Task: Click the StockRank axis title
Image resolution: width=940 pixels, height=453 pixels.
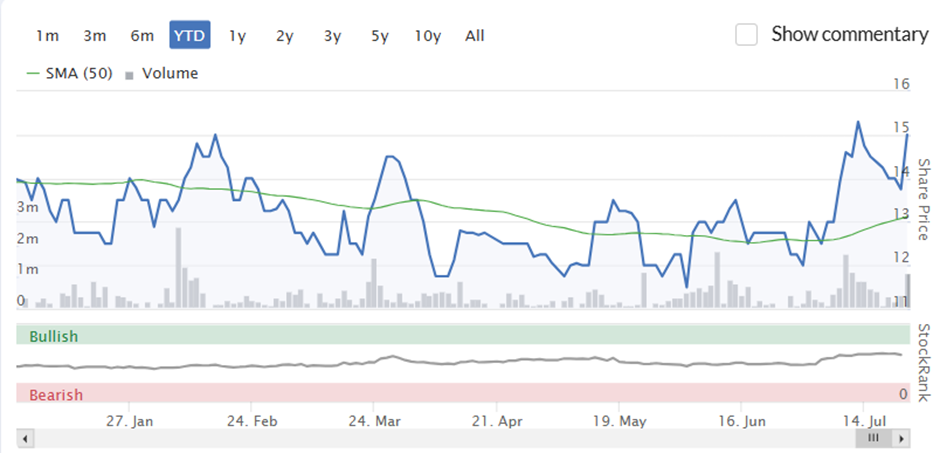Action: pyautogui.click(x=923, y=363)
